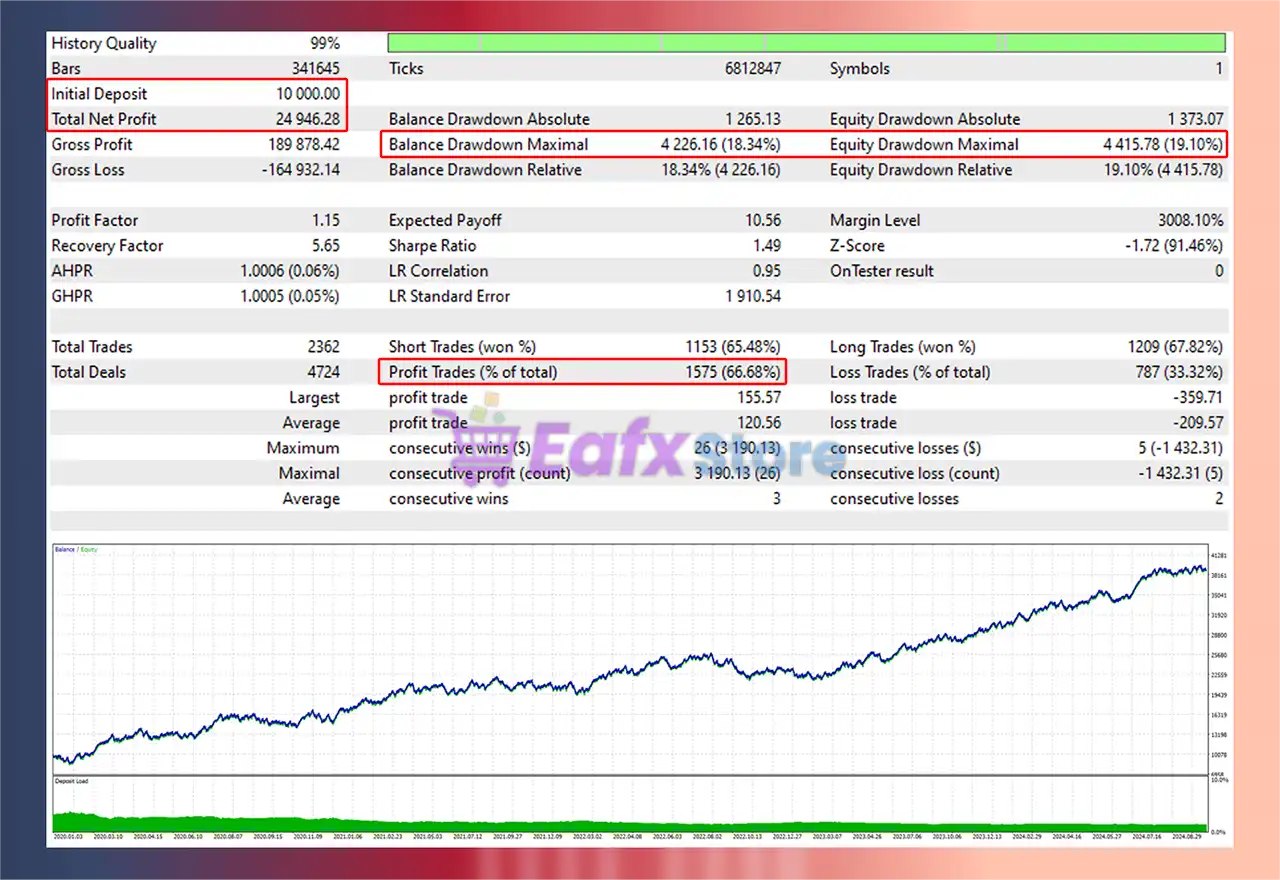Click the green Deposit Load histogram area
The height and width of the screenshot is (880, 1280).
click(x=400, y=820)
